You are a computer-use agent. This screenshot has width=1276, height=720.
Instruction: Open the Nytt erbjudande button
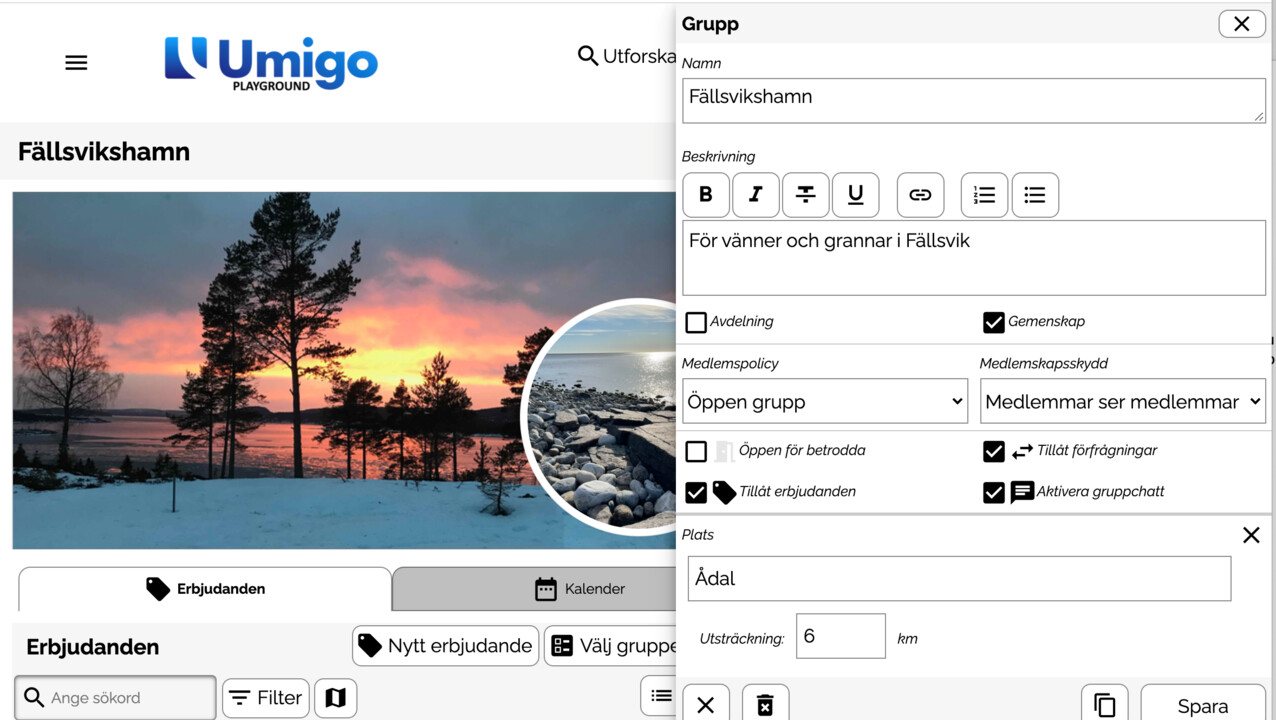coord(445,645)
